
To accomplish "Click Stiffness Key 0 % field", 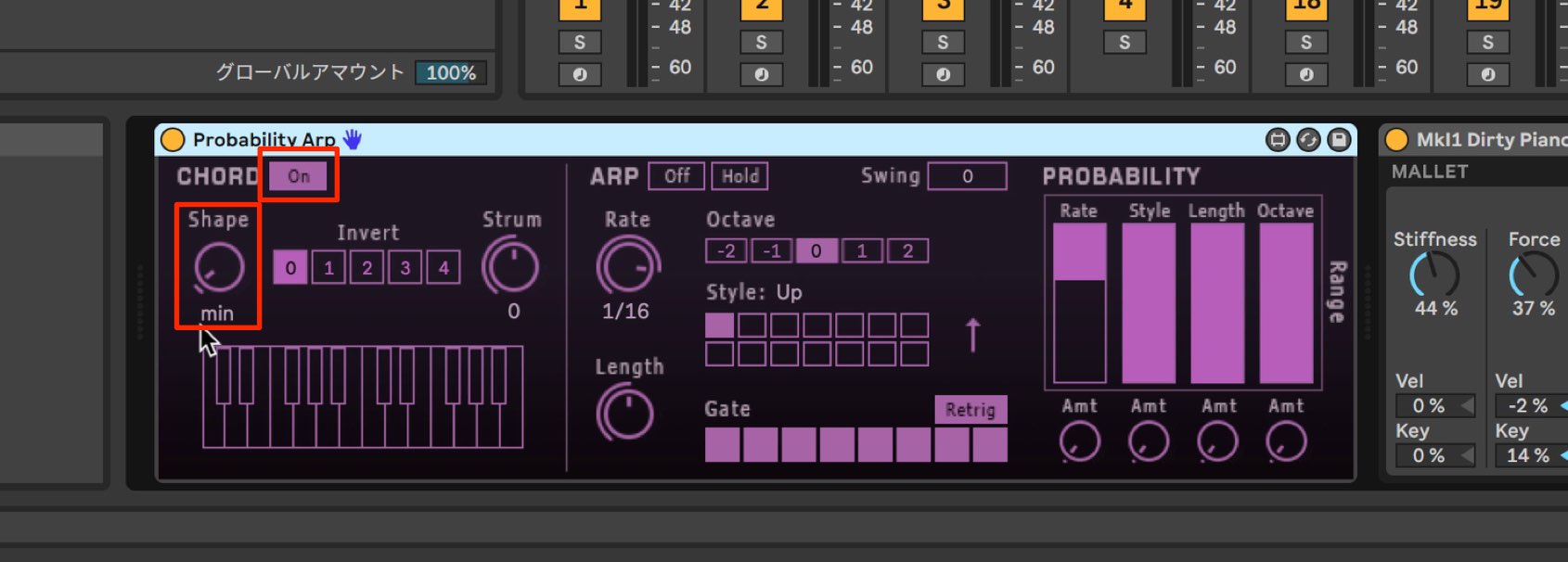I will pos(1435,455).
